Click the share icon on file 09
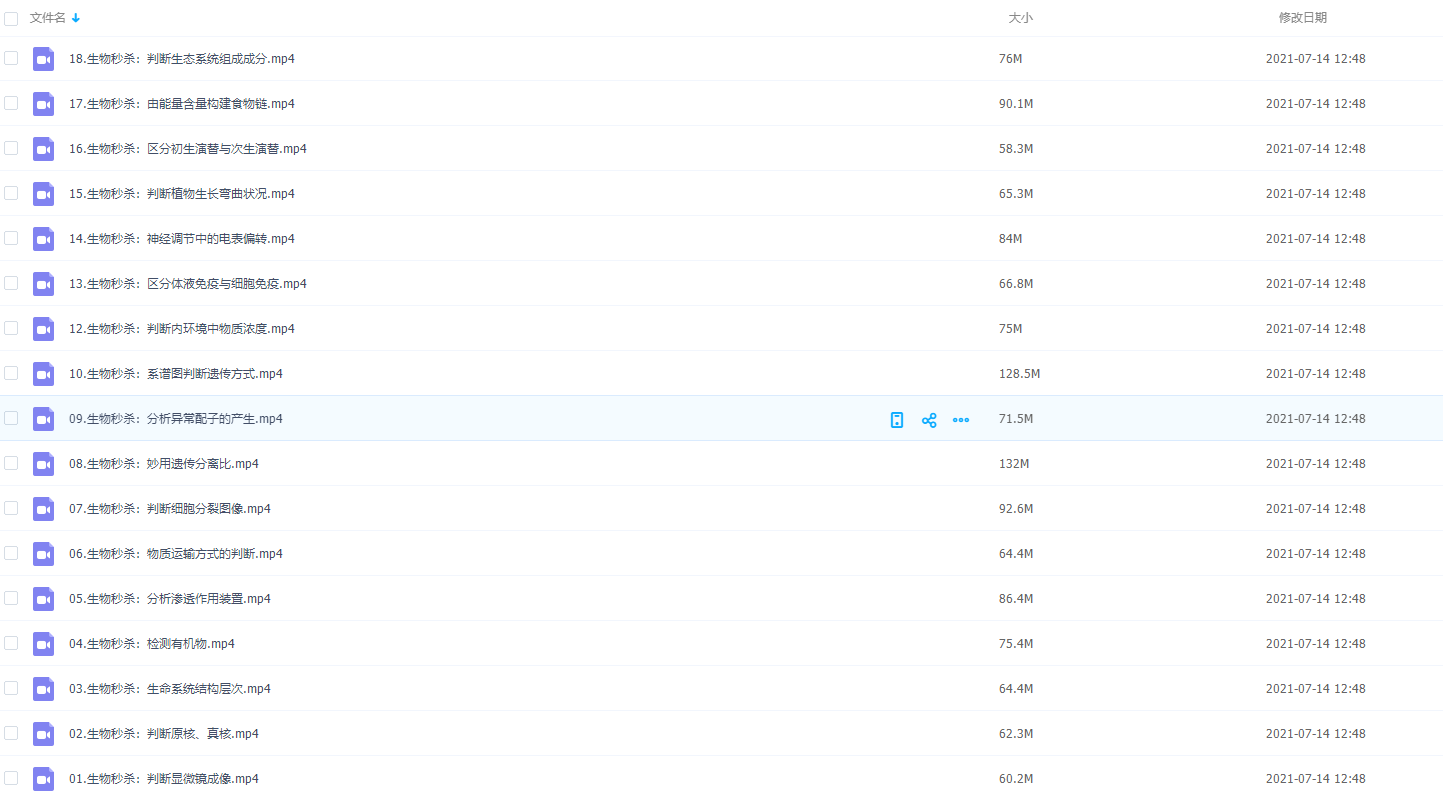 [x=929, y=420]
